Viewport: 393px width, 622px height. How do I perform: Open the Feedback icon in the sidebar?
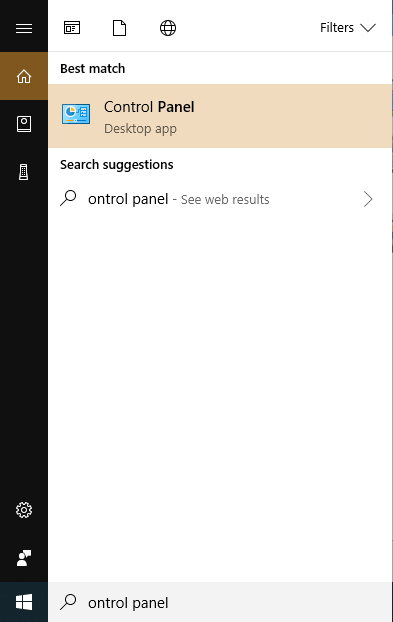pos(24,558)
